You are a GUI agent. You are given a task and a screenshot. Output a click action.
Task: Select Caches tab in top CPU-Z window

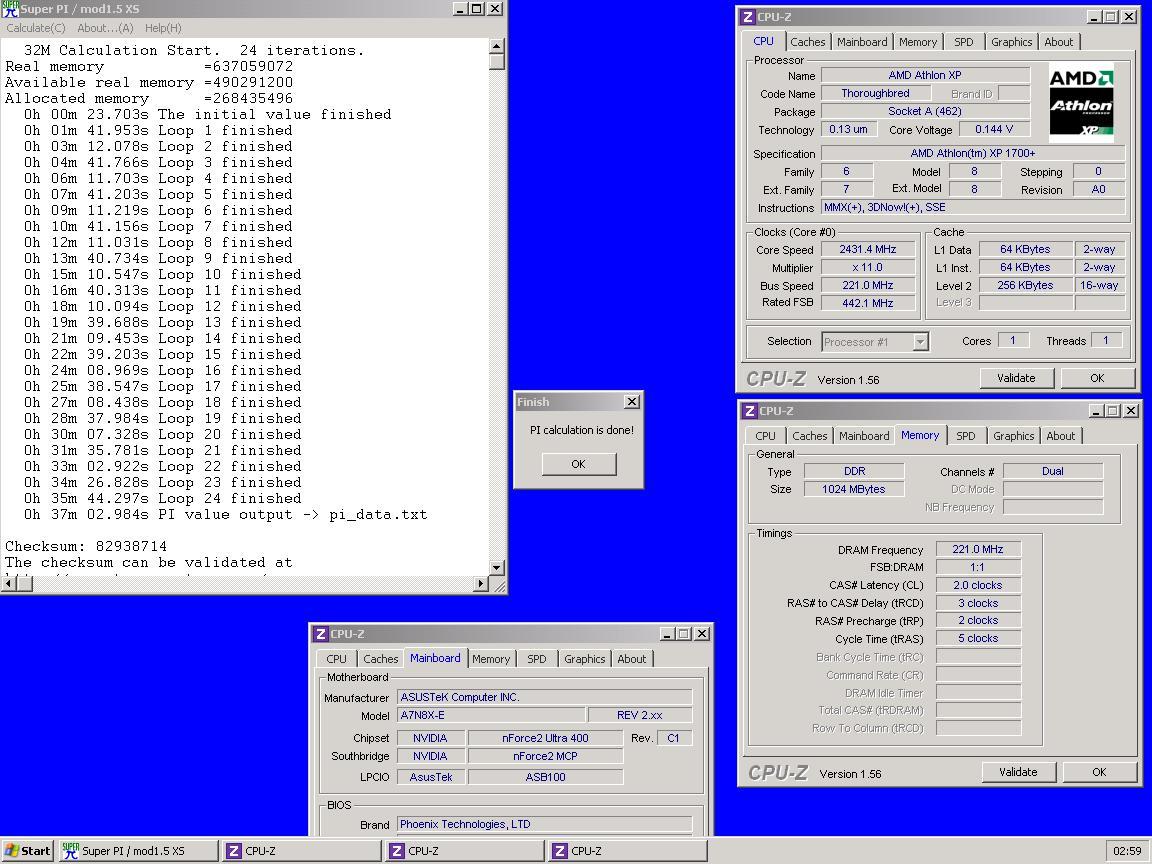(807, 42)
